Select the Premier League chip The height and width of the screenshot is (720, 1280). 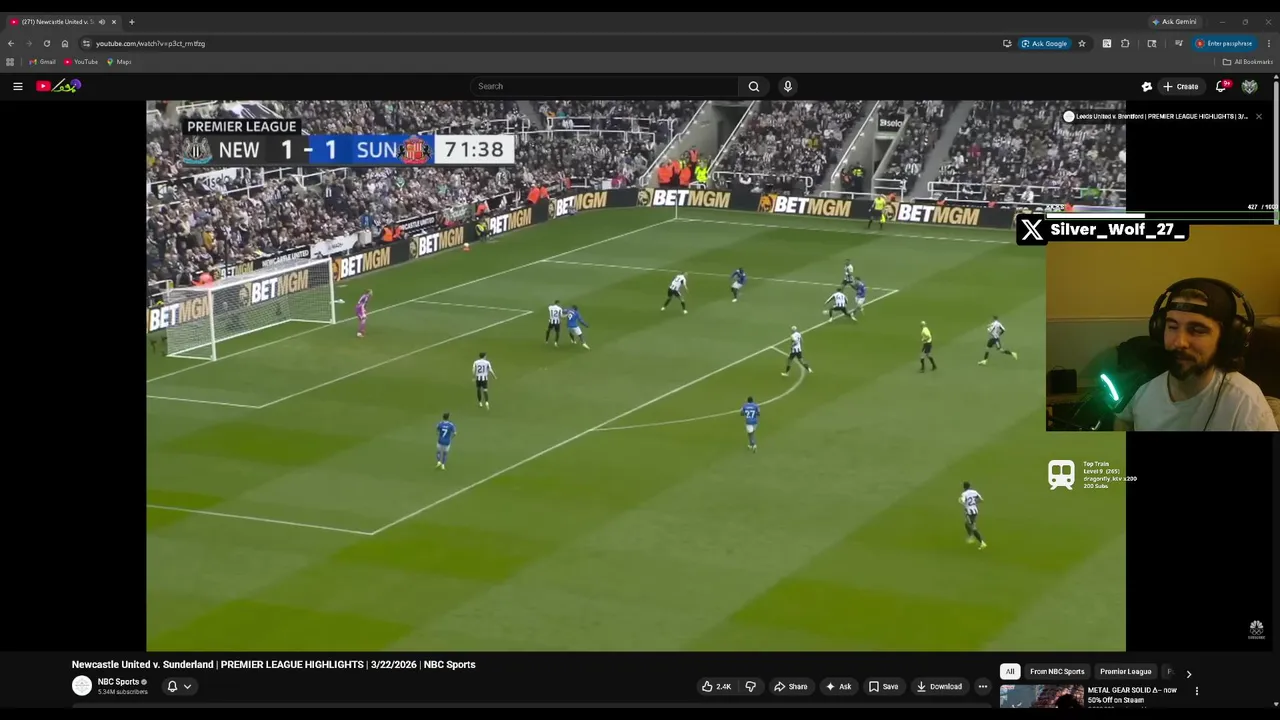coord(1126,671)
